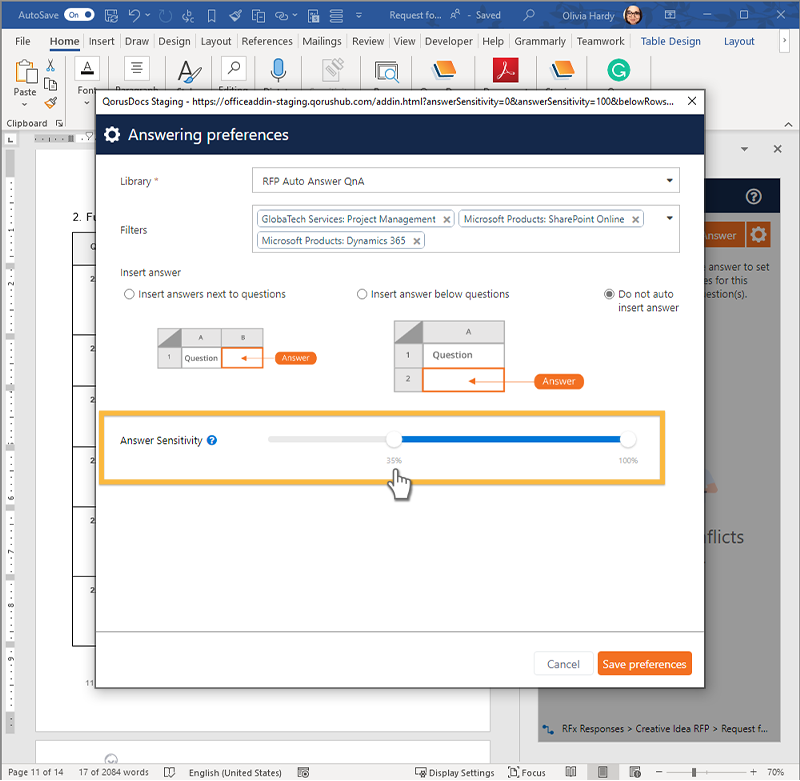Click the Paragraph alignment icon in the ribbon
This screenshot has width=800, height=781.
click(x=137, y=68)
